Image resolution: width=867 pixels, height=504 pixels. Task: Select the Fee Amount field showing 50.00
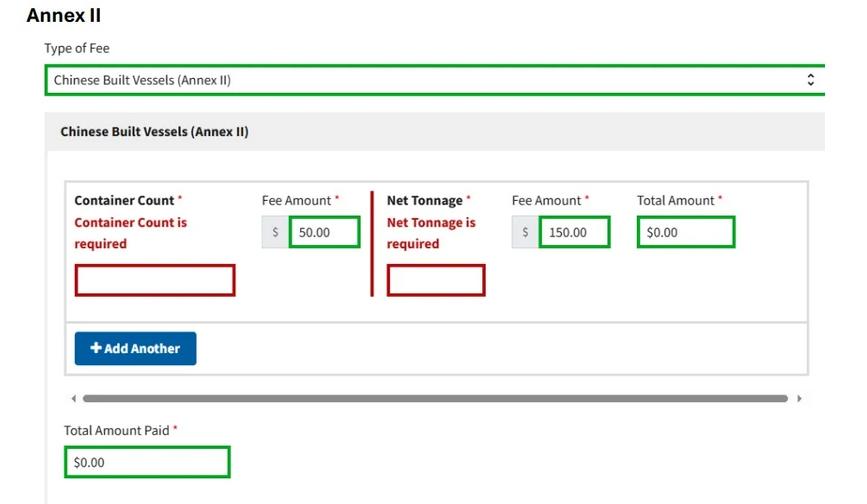click(324, 233)
